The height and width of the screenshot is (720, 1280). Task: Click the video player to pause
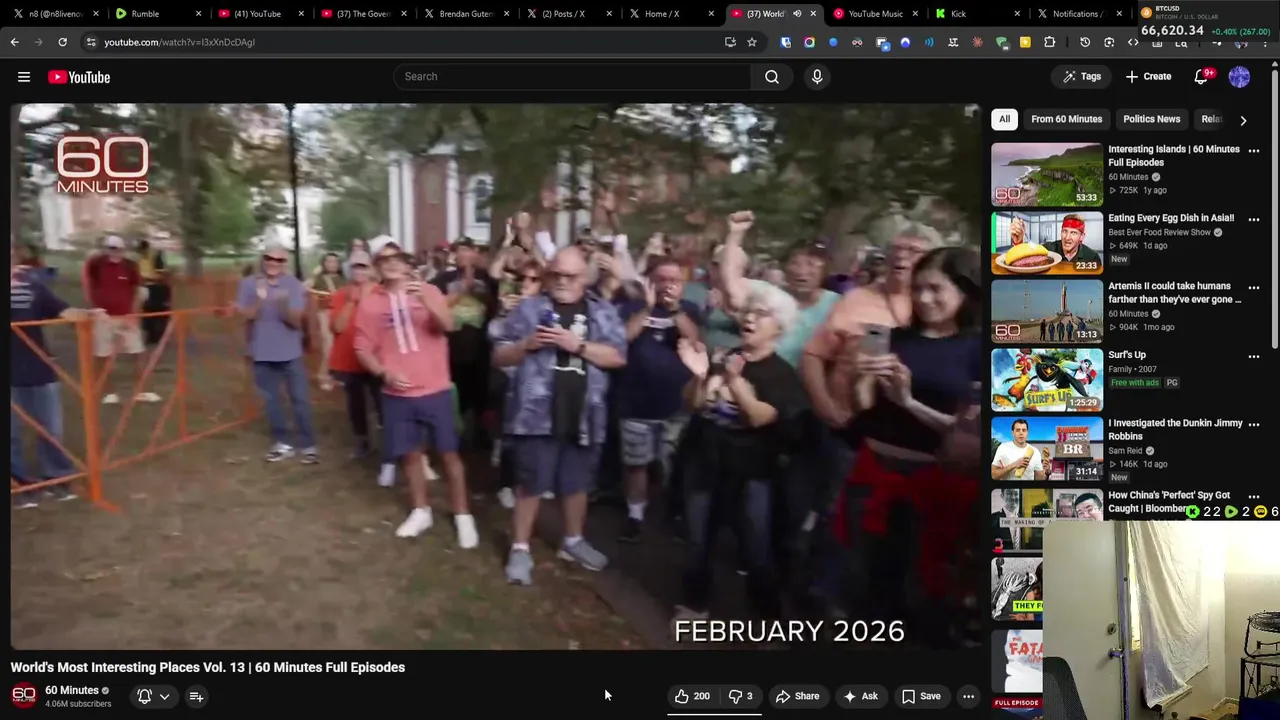pos(495,377)
